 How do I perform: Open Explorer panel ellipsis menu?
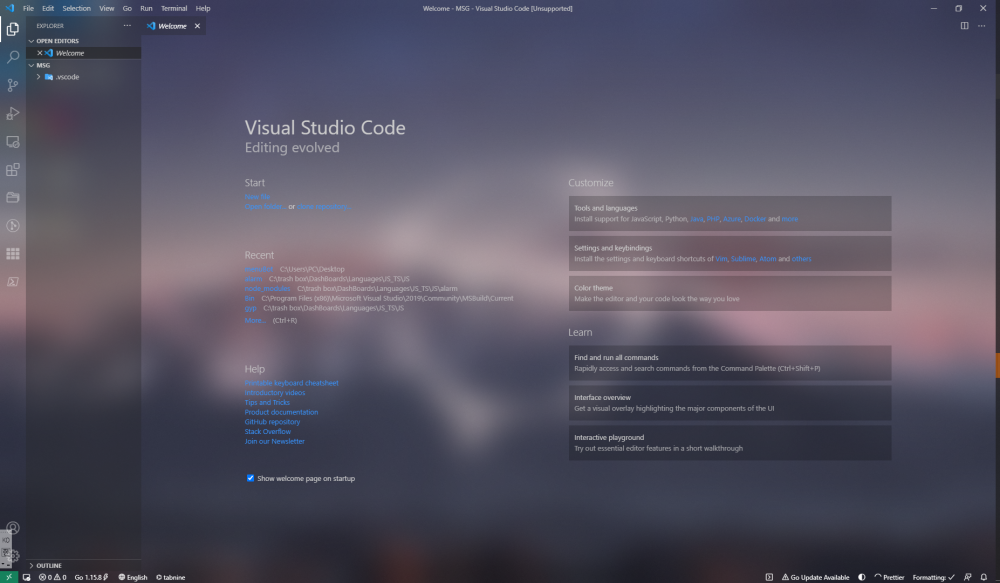pos(127,26)
